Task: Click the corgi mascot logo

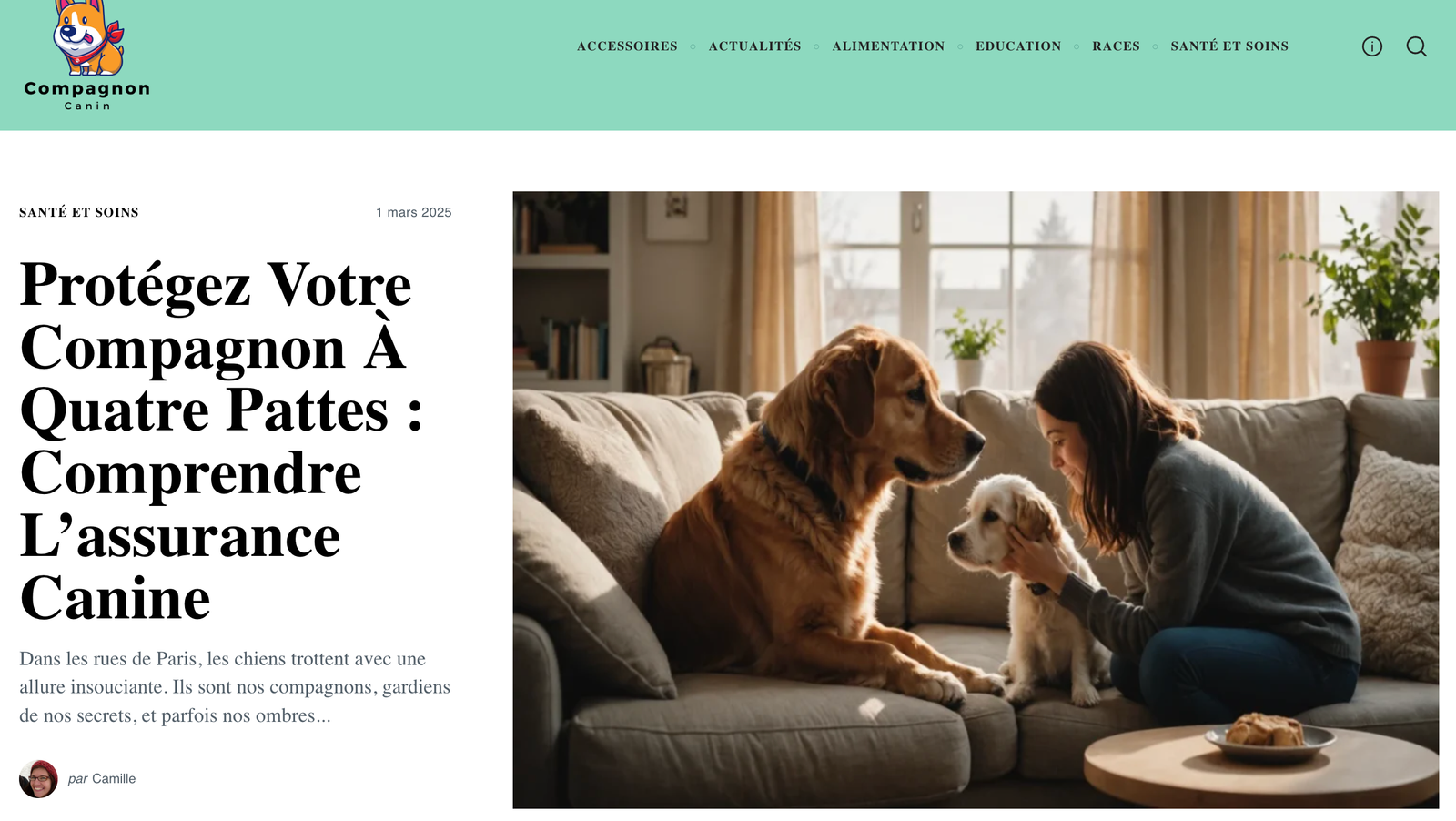Action: tap(87, 37)
